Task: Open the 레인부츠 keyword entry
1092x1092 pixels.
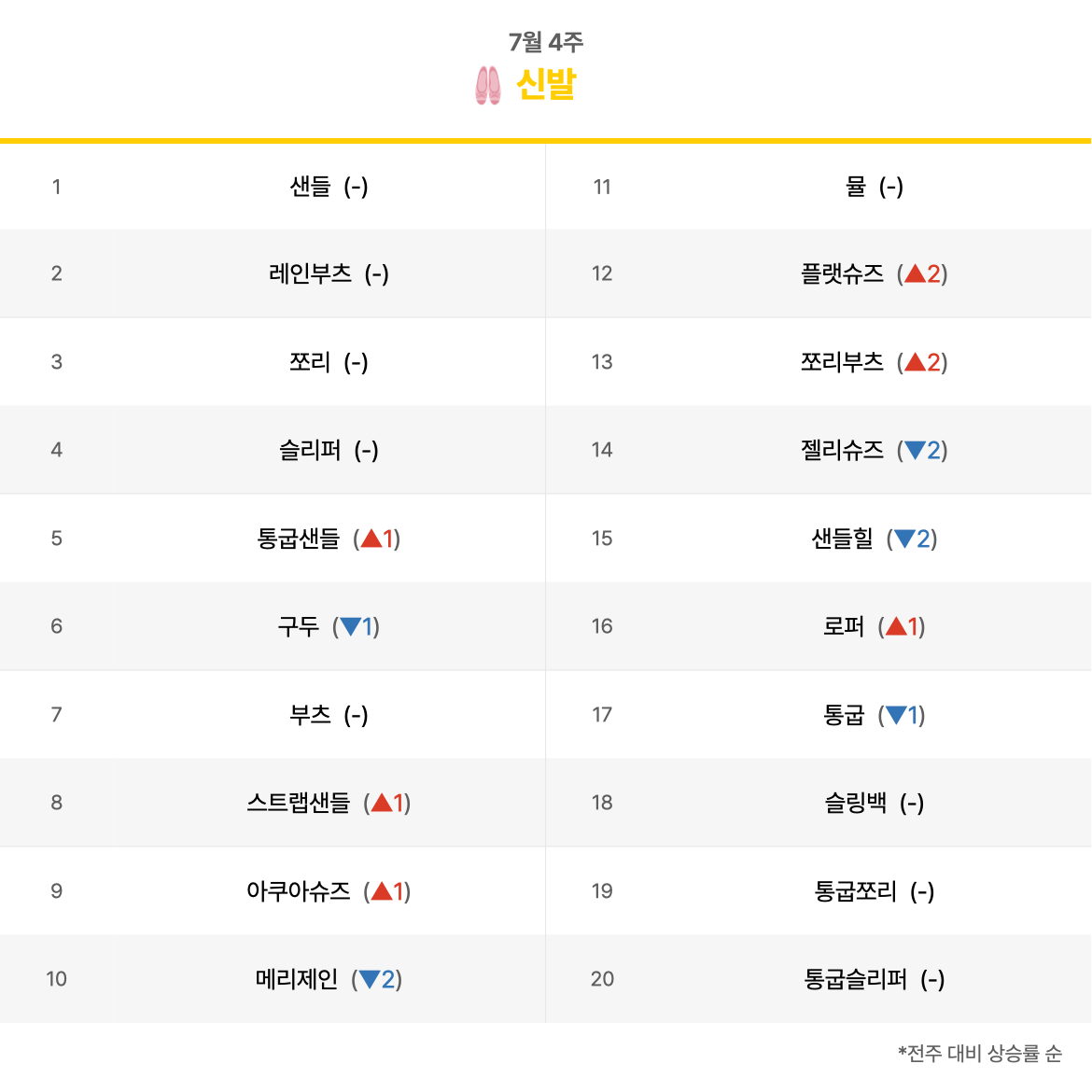Action: click(x=310, y=273)
